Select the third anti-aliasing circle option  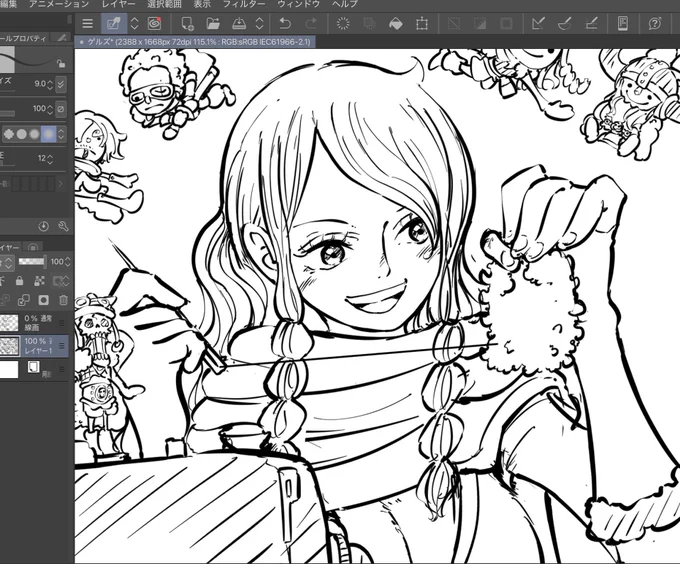point(34,134)
